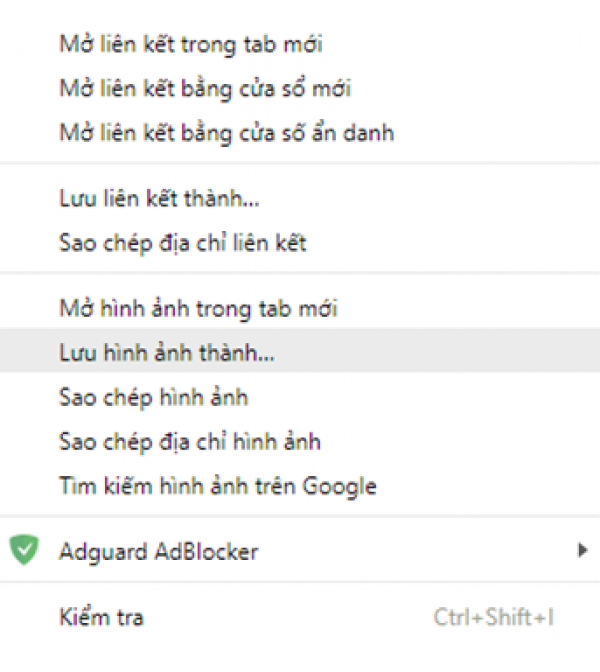
Task: Click the Ctrl+Shift+I shortcut label
Action: (x=493, y=617)
